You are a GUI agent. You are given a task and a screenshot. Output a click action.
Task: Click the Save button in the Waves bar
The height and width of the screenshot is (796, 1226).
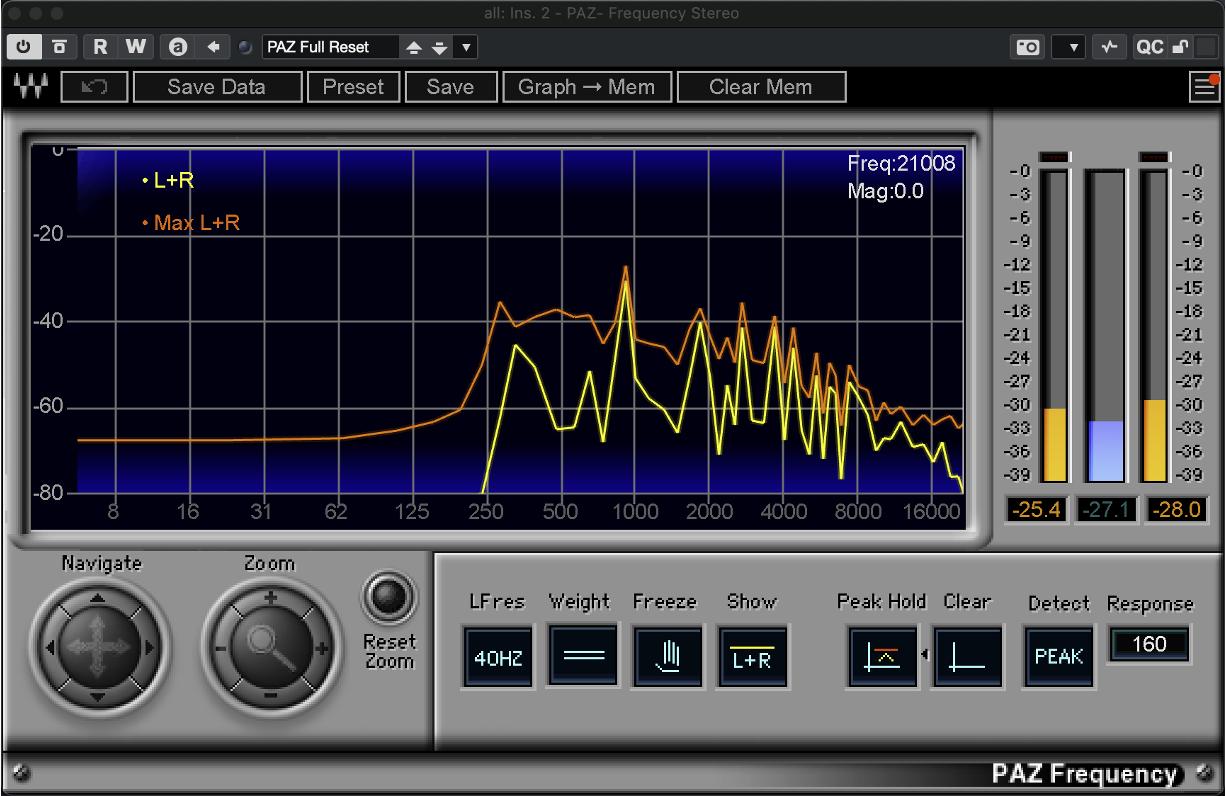pyautogui.click(x=450, y=87)
